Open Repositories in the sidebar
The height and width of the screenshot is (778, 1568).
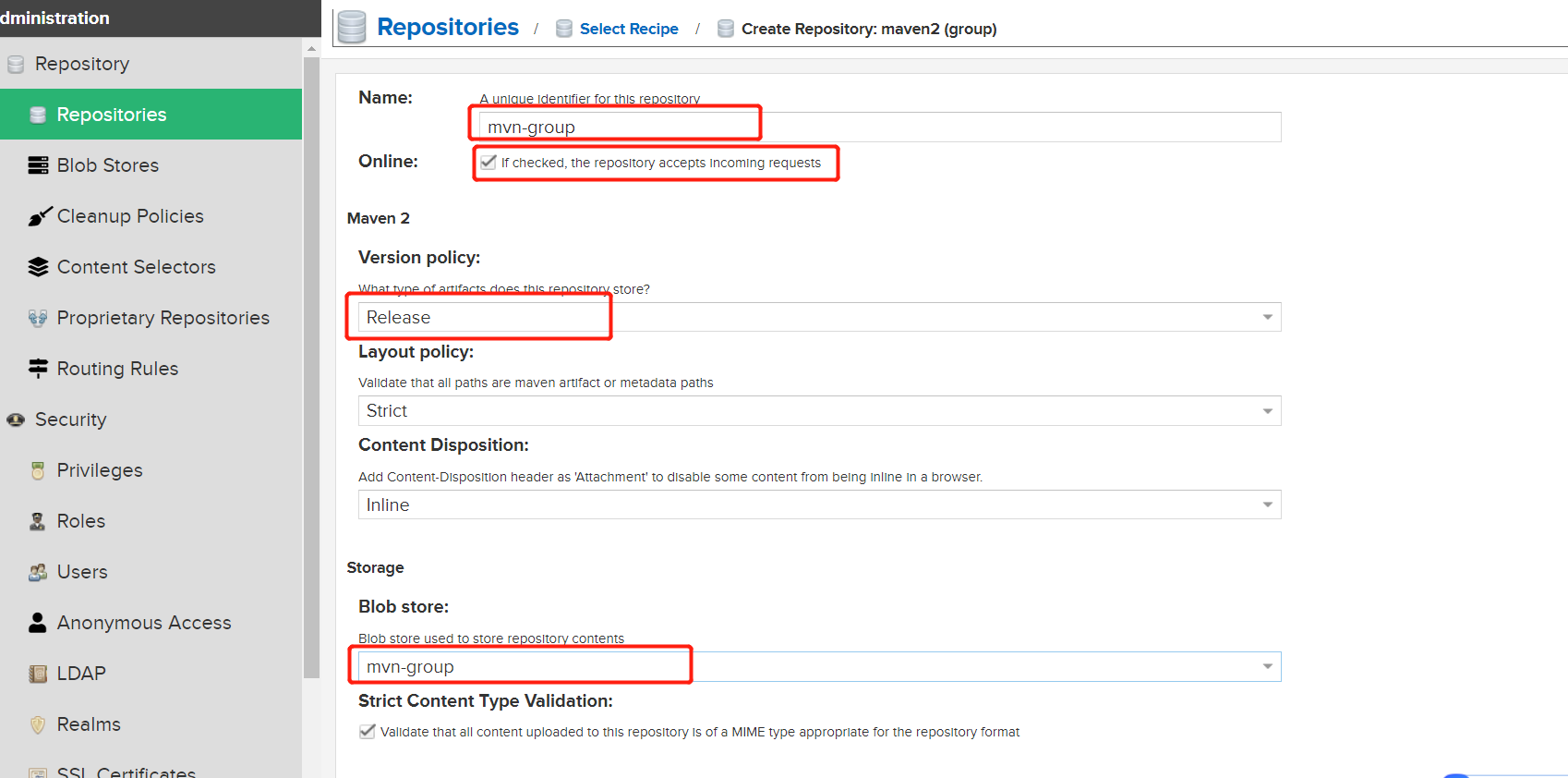pyautogui.click(x=151, y=115)
